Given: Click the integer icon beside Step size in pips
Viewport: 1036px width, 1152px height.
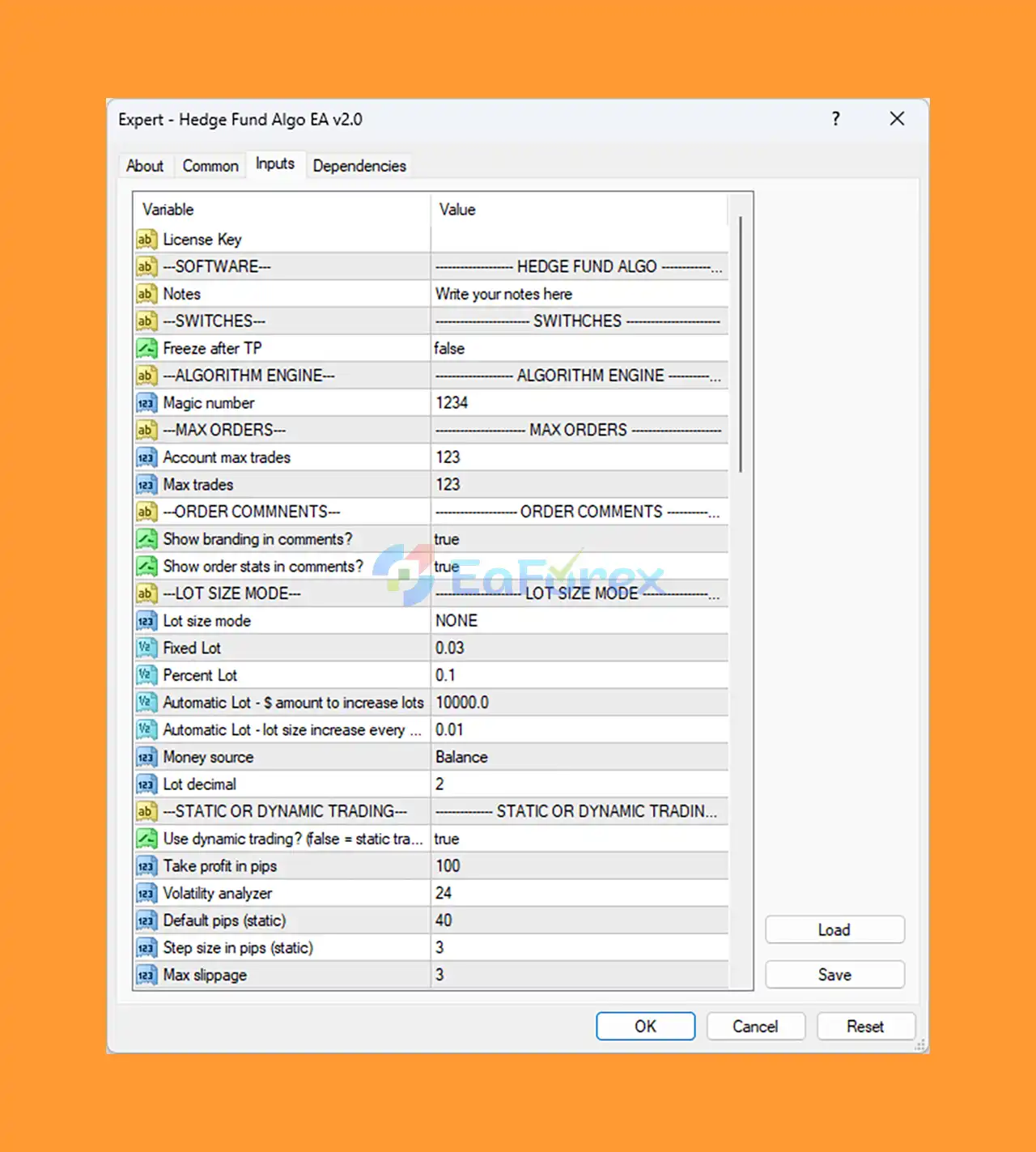Looking at the screenshot, I should pyautogui.click(x=146, y=948).
